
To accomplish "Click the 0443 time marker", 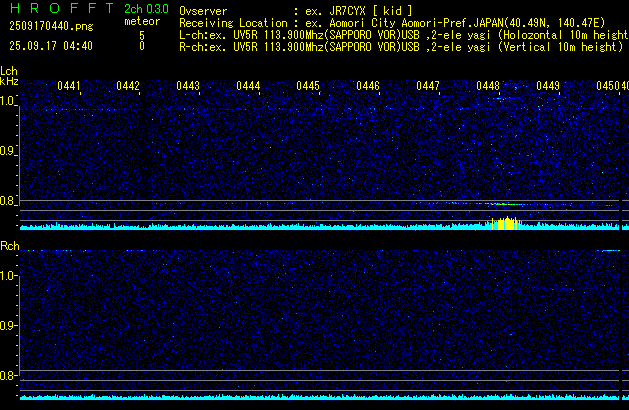I will coord(188,86).
